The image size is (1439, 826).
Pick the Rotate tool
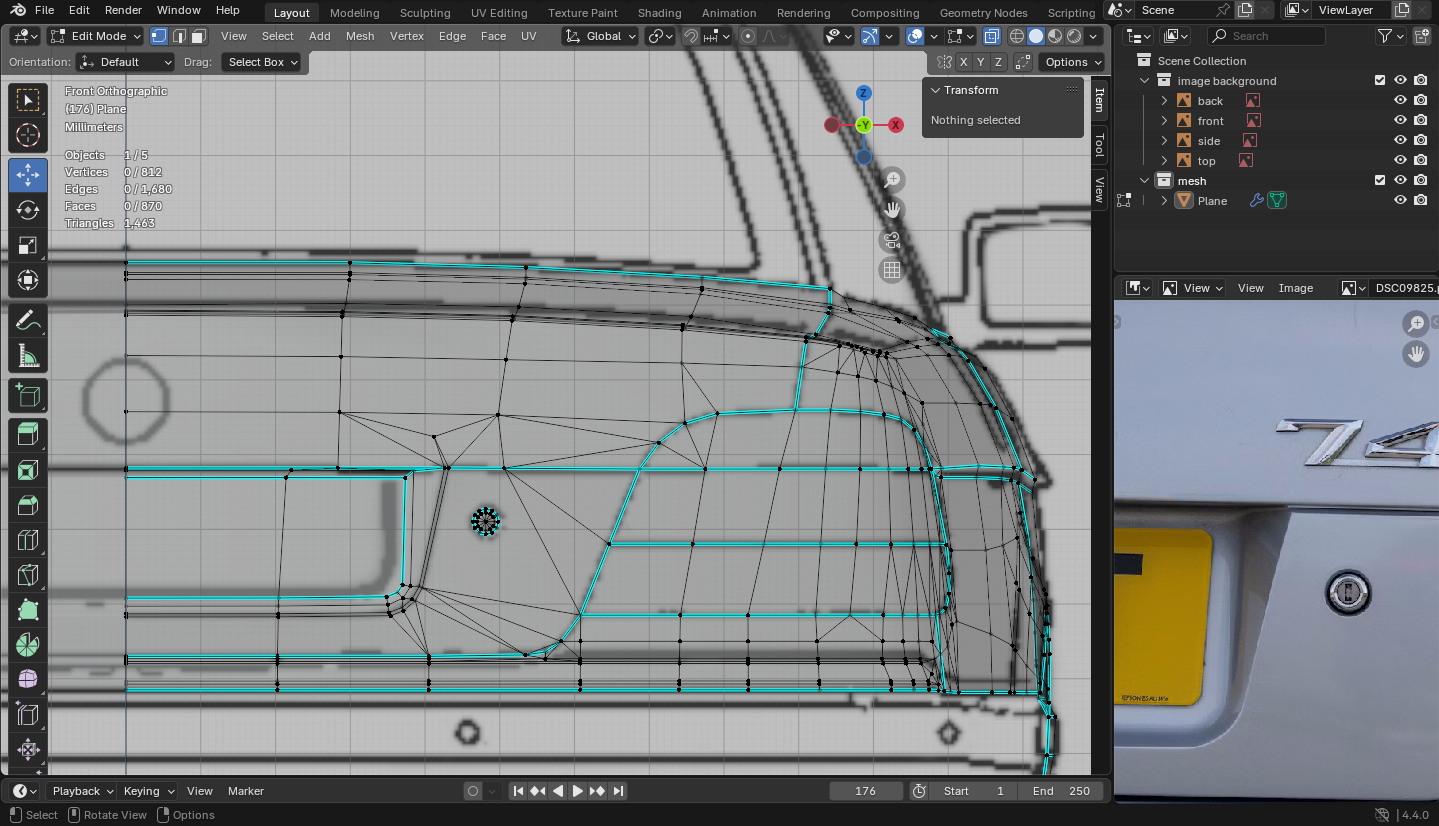coord(28,210)
